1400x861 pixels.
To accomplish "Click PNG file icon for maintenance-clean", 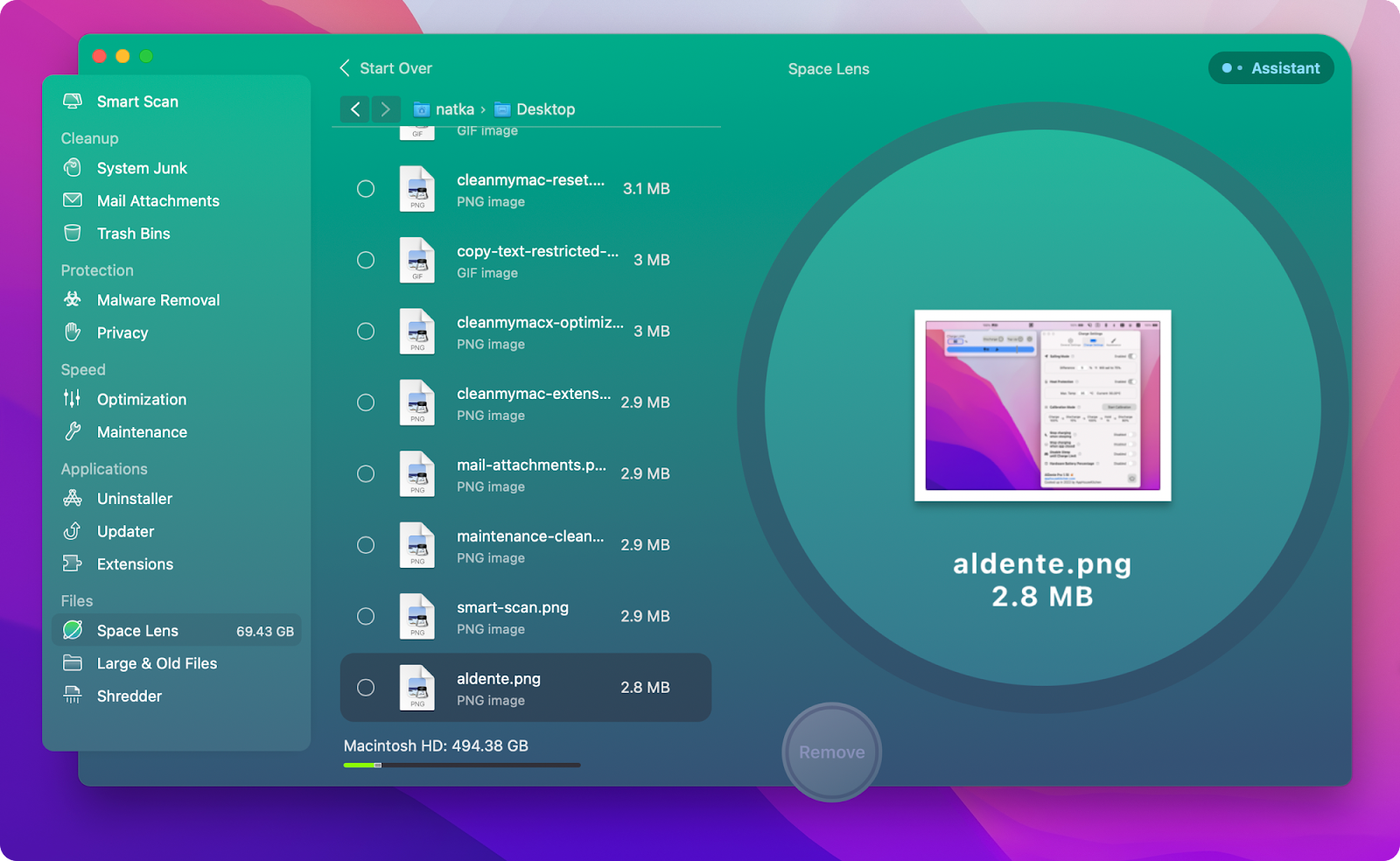I will [x=417, y=545].
